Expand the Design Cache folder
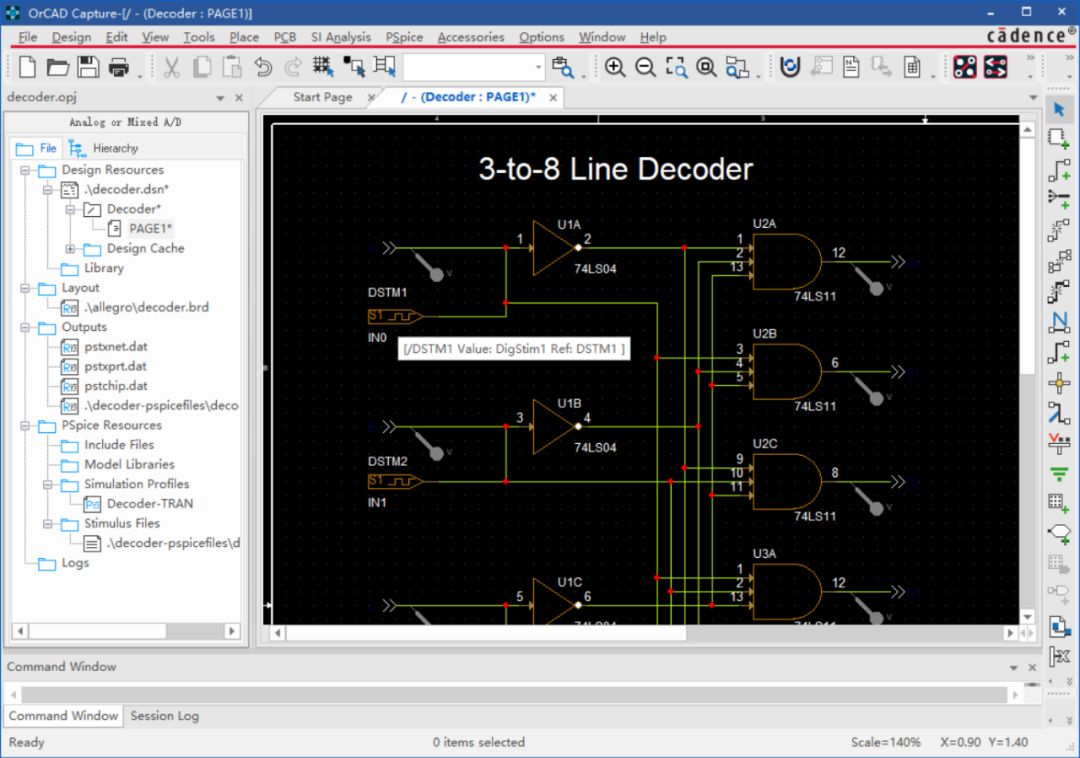 [x=70, y=249]
